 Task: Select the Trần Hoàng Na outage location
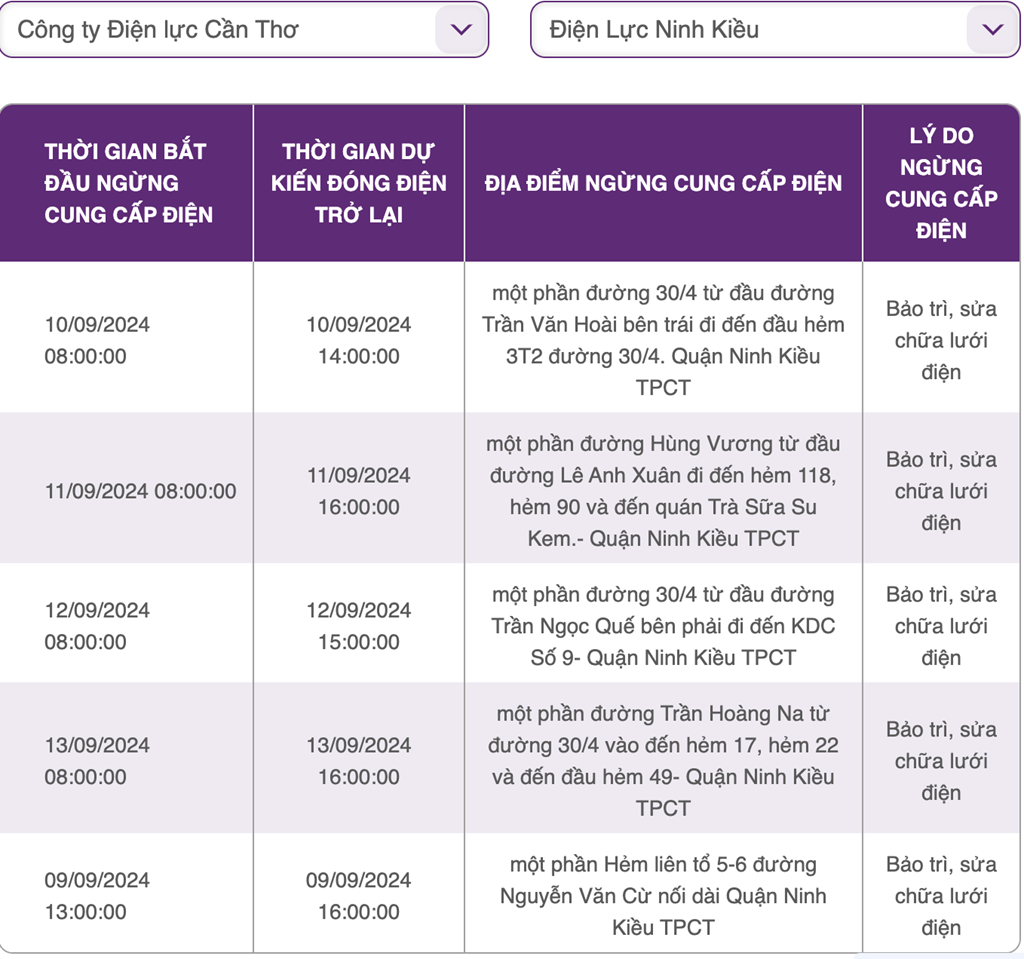pyautogui.click(x=663, y=761)
